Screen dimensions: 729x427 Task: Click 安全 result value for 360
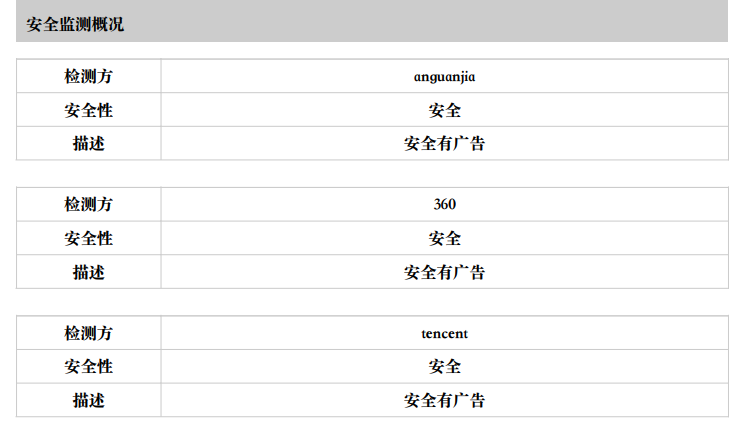(x=444, y=238)
